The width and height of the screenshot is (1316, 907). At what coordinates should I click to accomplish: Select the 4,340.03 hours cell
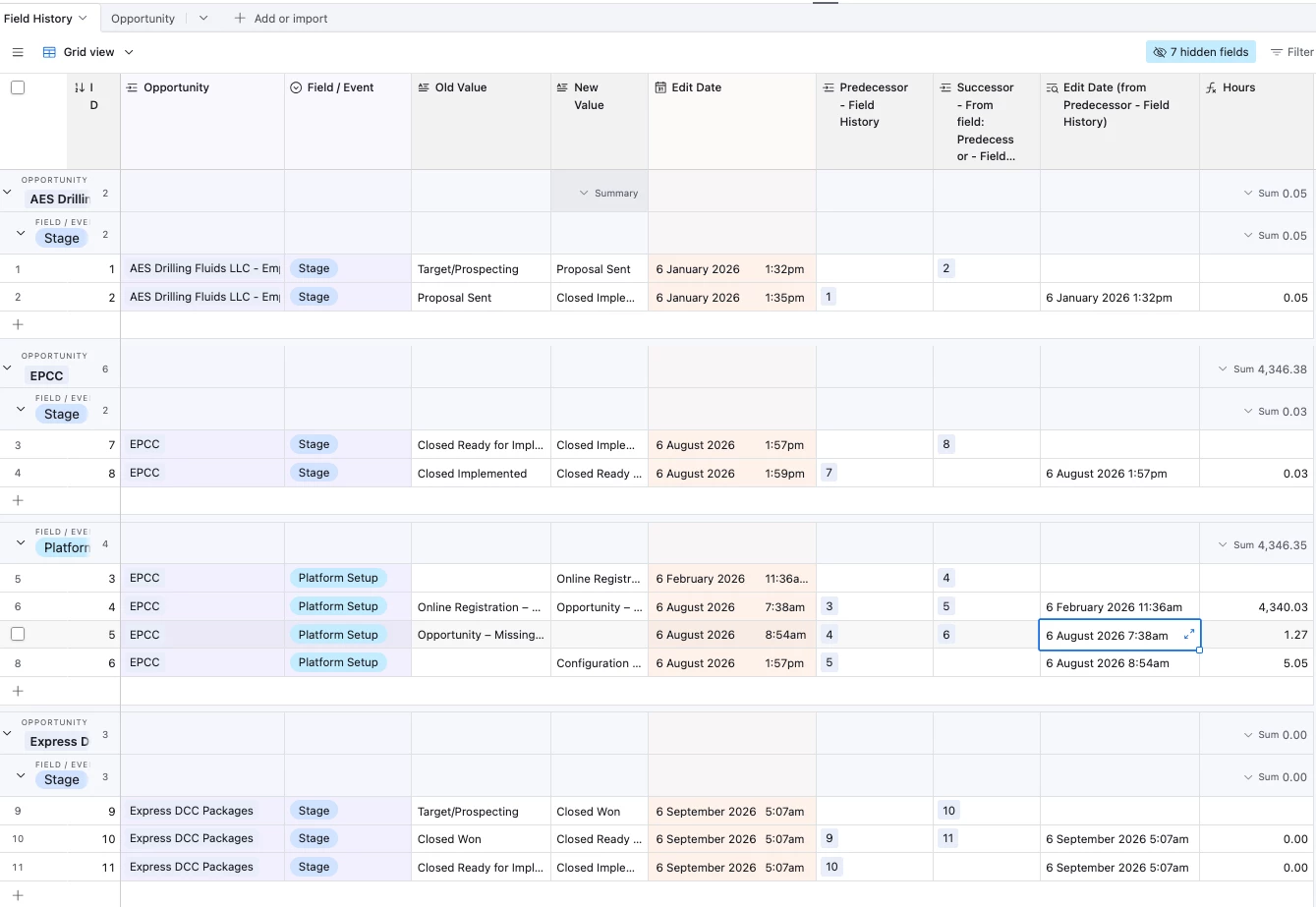point(1256,607)
